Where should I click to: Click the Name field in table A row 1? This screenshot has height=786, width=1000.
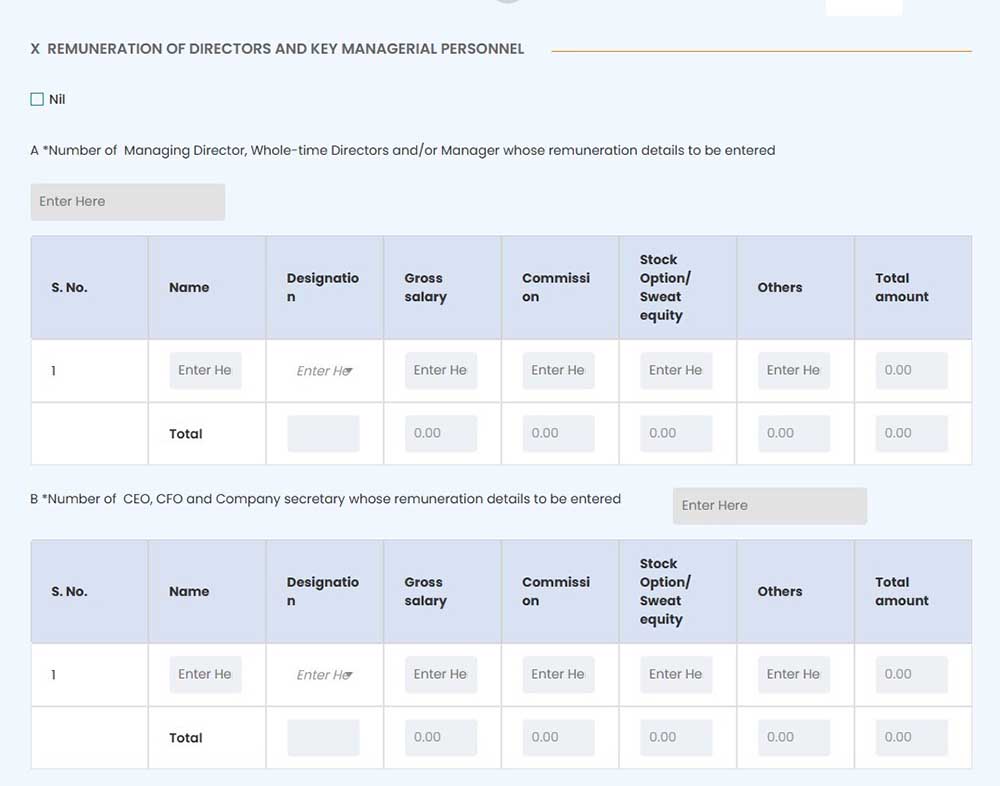[205, 370]
